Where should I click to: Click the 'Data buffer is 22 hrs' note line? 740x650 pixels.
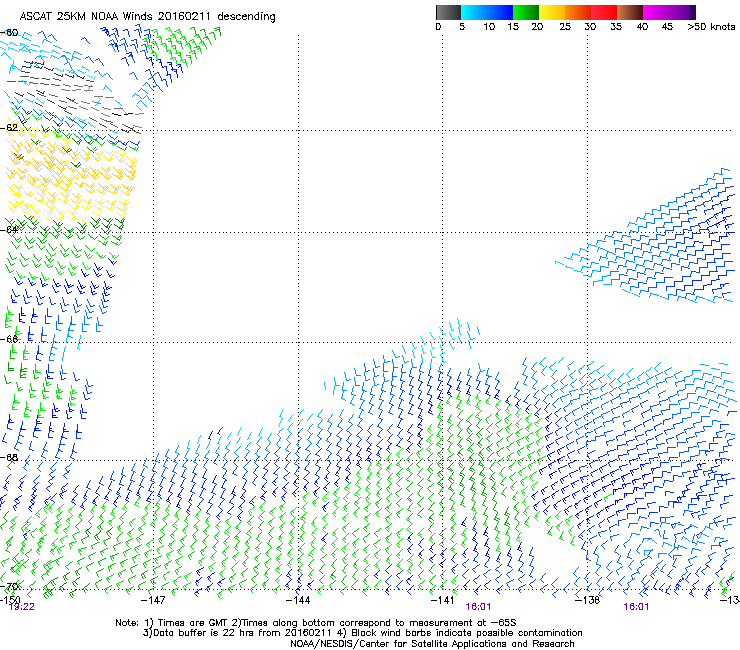(362, 633)
